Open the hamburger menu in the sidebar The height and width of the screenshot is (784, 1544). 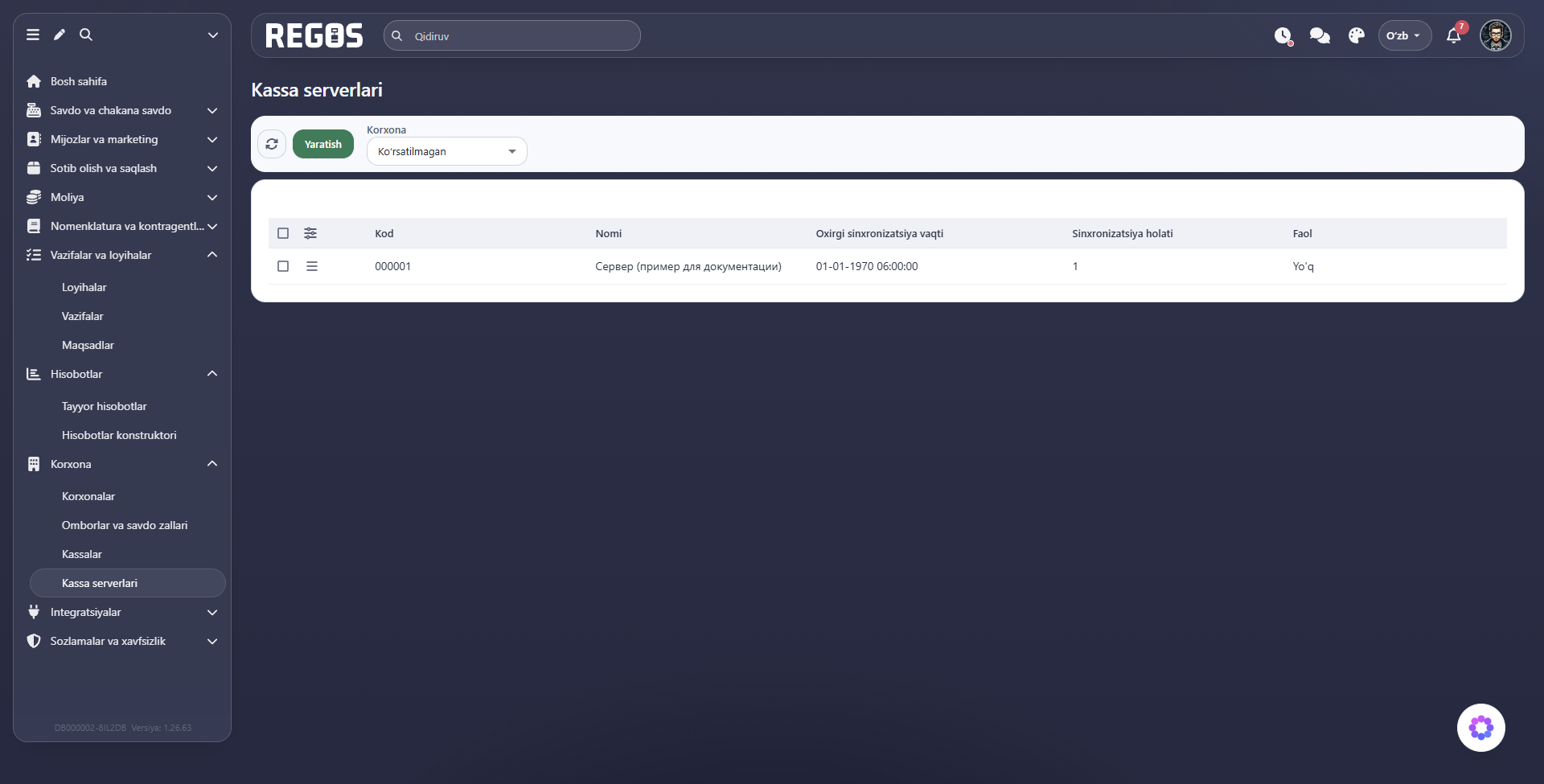[x=33, y=35]
